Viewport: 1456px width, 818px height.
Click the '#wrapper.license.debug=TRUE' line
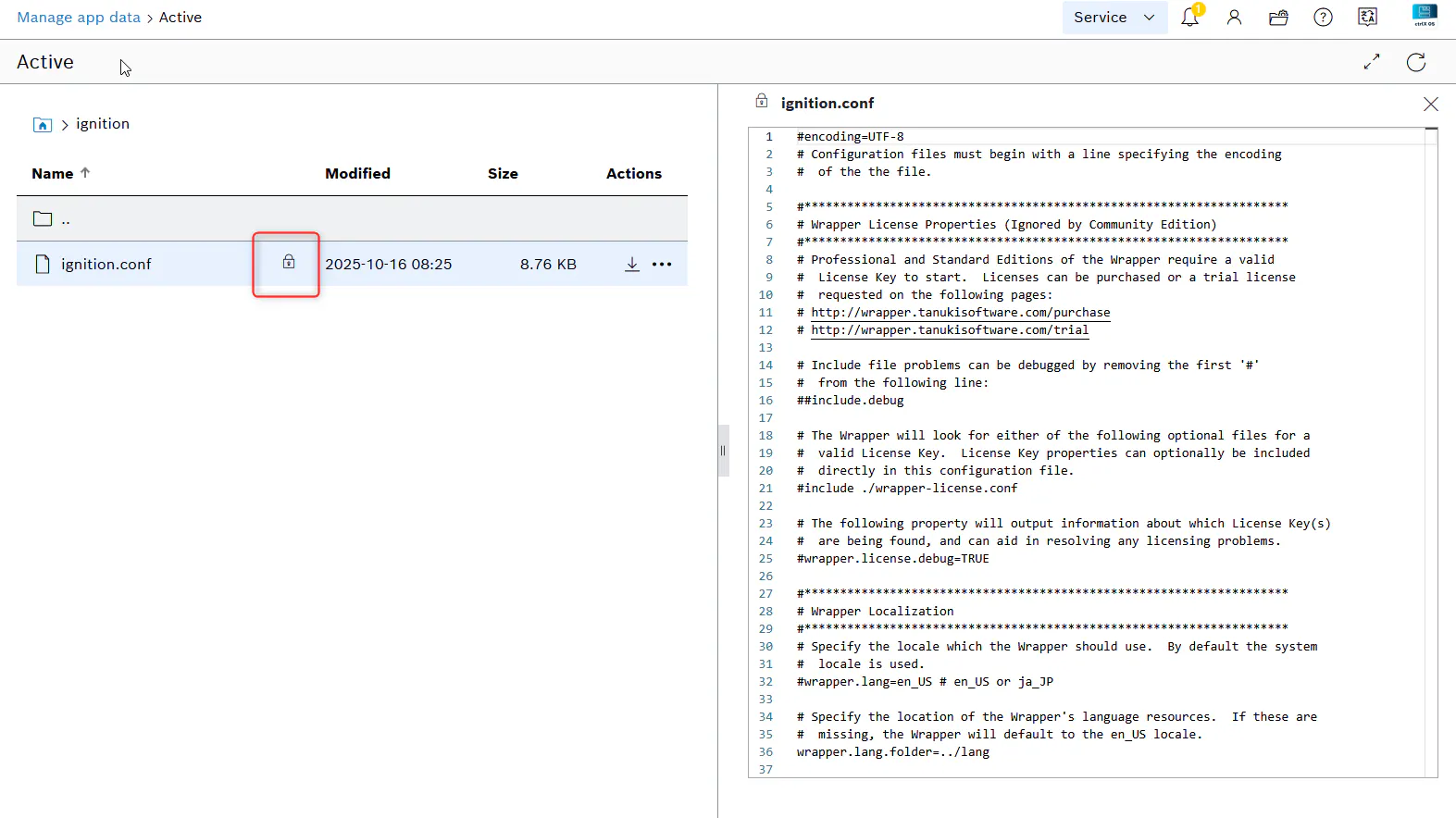click(x=893, y=559)
